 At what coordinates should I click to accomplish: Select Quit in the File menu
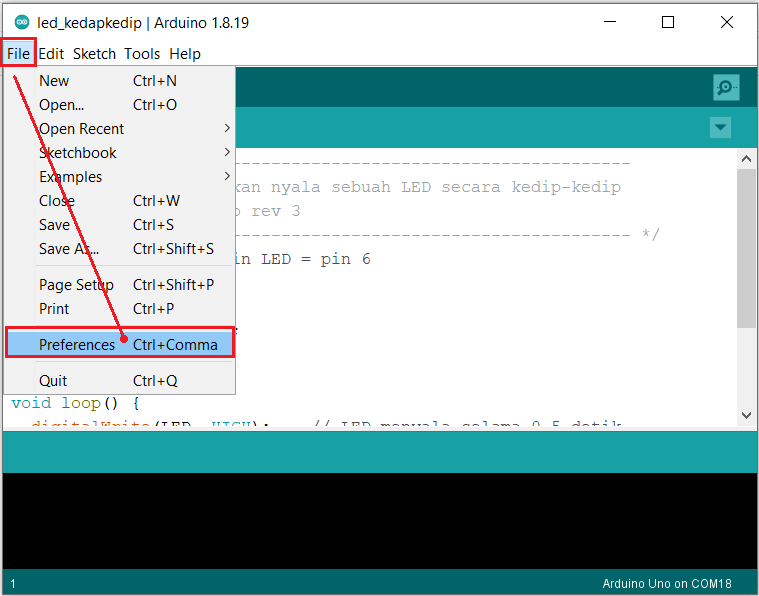click(x=120, y=381)
